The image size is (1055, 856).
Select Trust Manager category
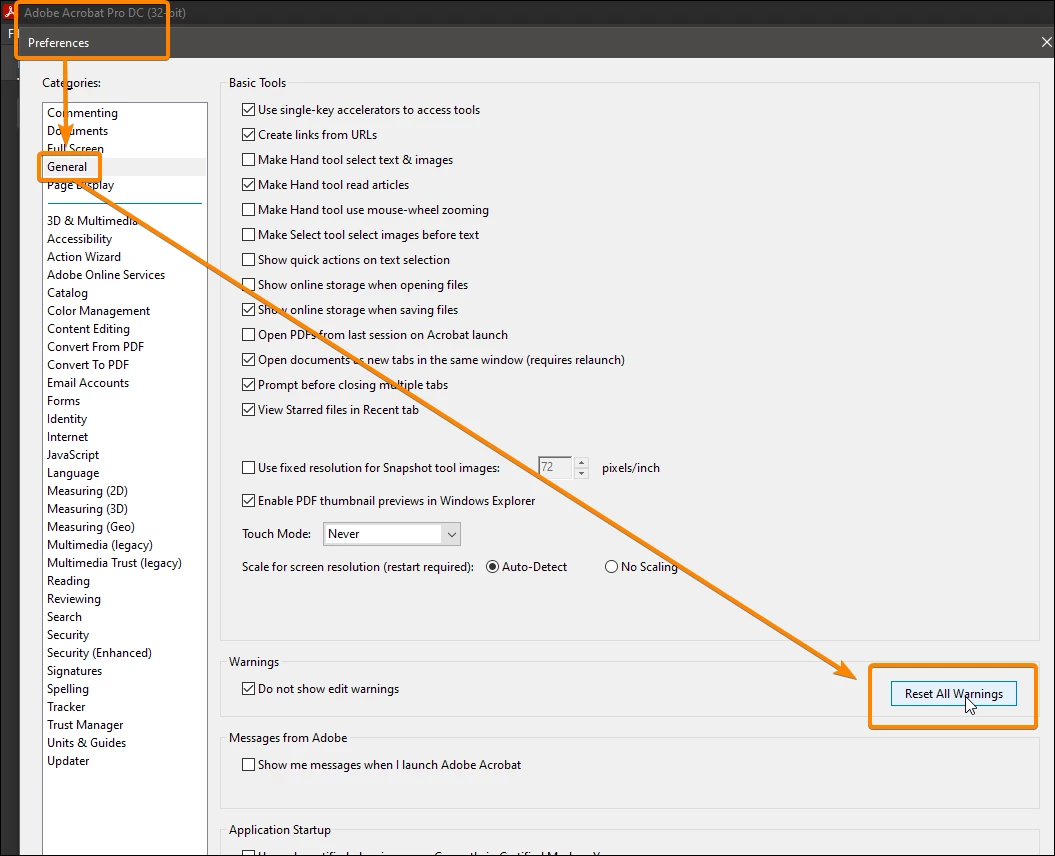[x=85, y=725]
